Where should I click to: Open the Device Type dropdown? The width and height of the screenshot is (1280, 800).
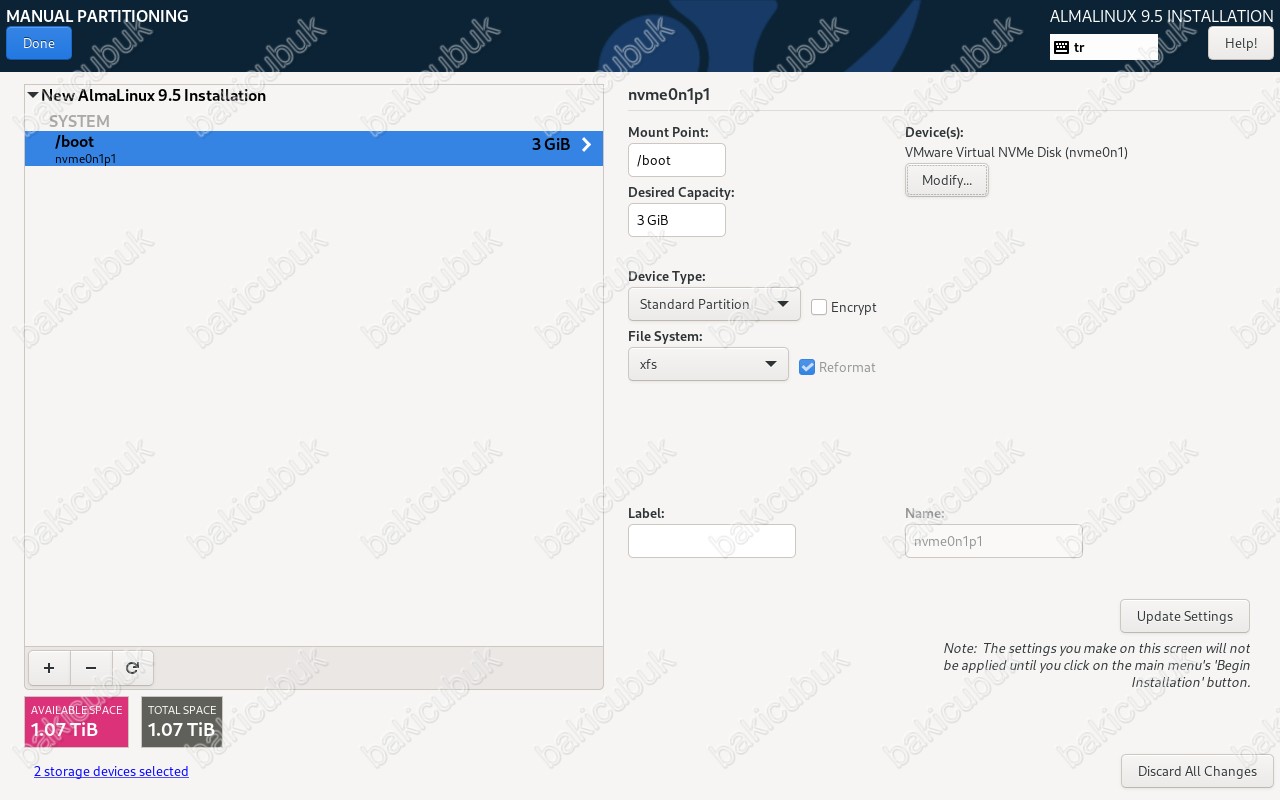click(714, 304)
